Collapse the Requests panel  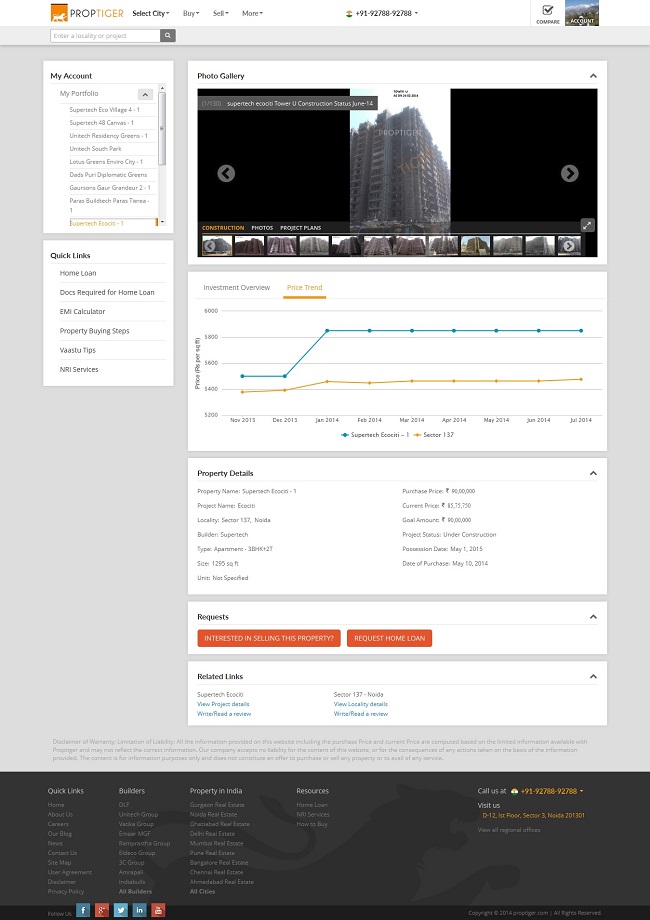click(593, 617)
